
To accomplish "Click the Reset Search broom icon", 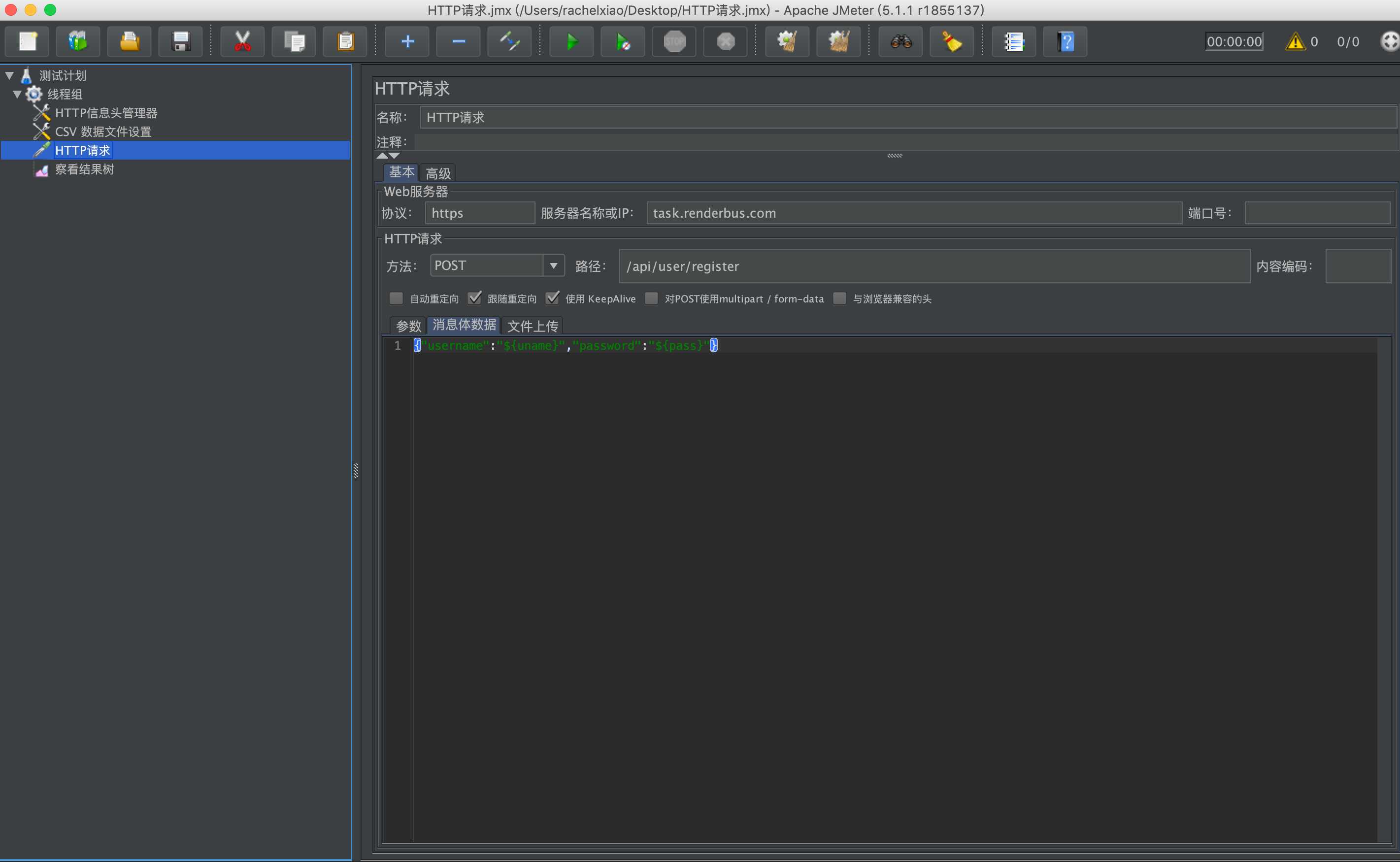I will [952, 41].
